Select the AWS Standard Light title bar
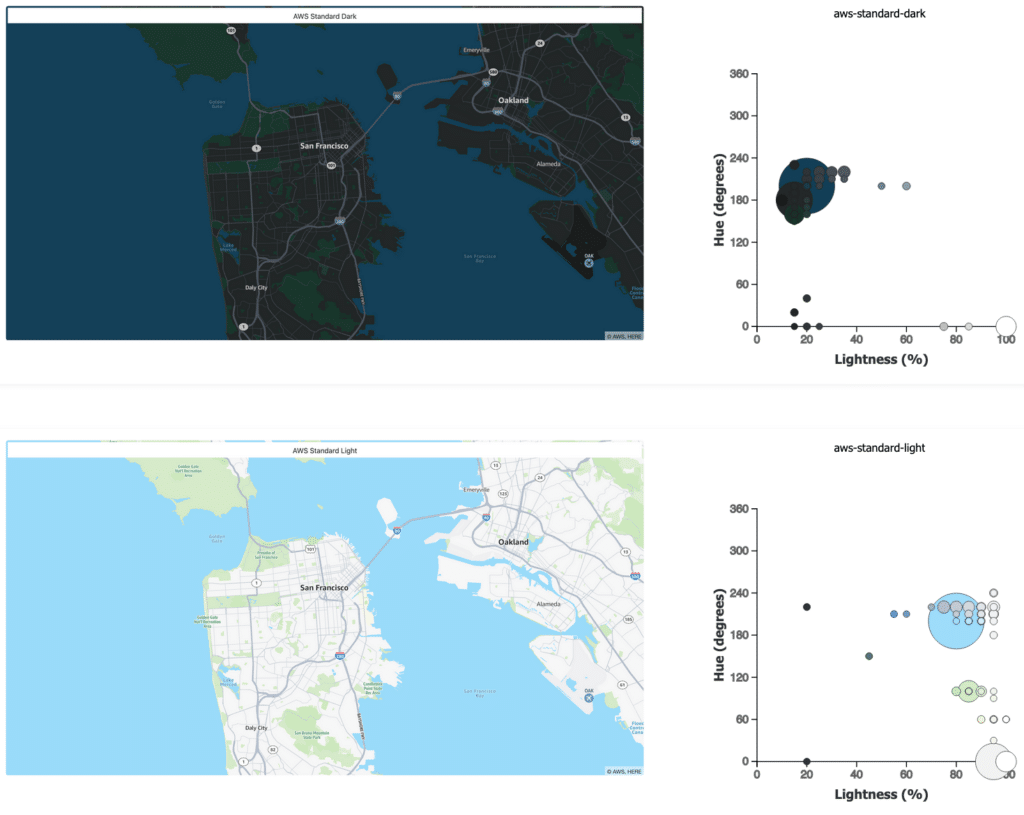Image resolution: width=1024 pixels, height=815 pixels. (324, 450)
